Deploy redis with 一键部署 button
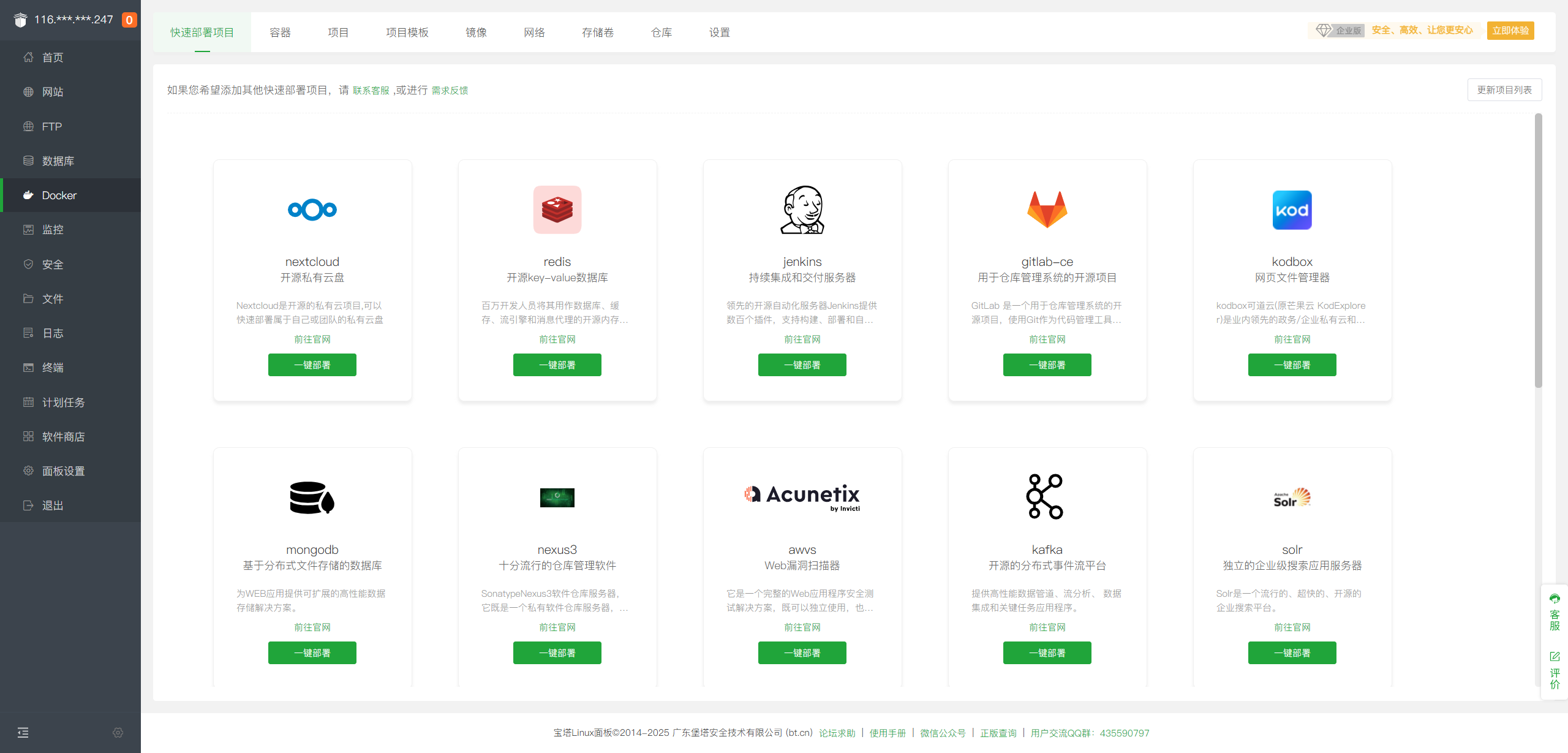Image resolution: width=1568 pixels, height=753 pixels. 557,365
